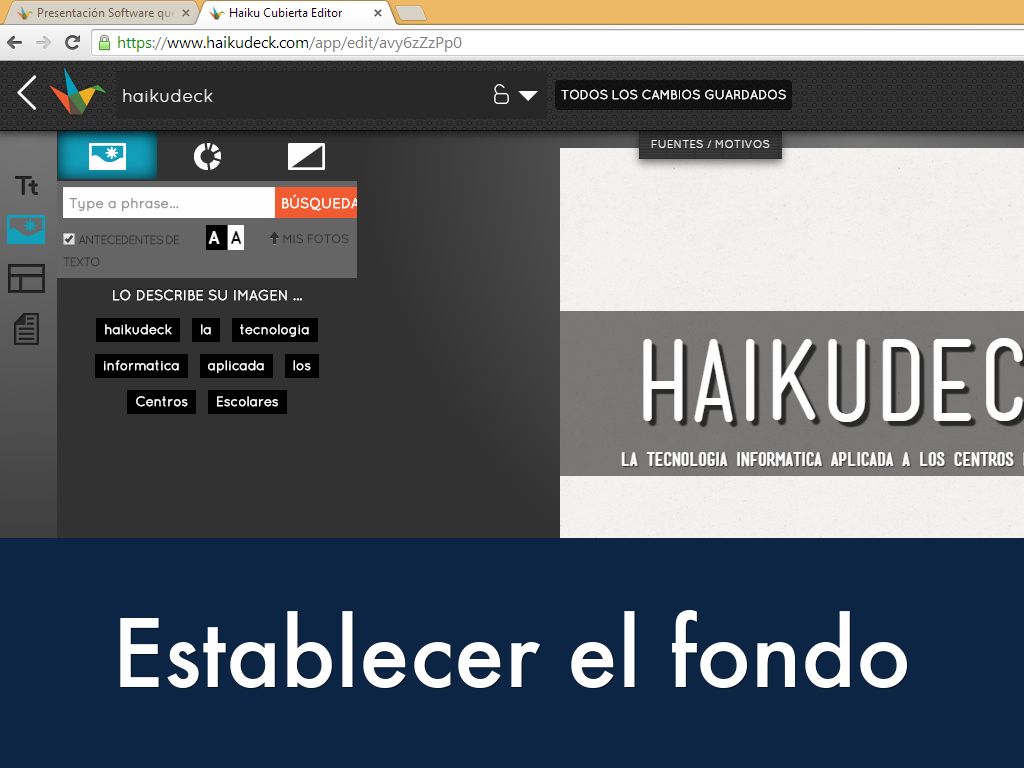Switch to the chart background tab
The height and width of the screenshot is (768, 1024).
(207, 156)
